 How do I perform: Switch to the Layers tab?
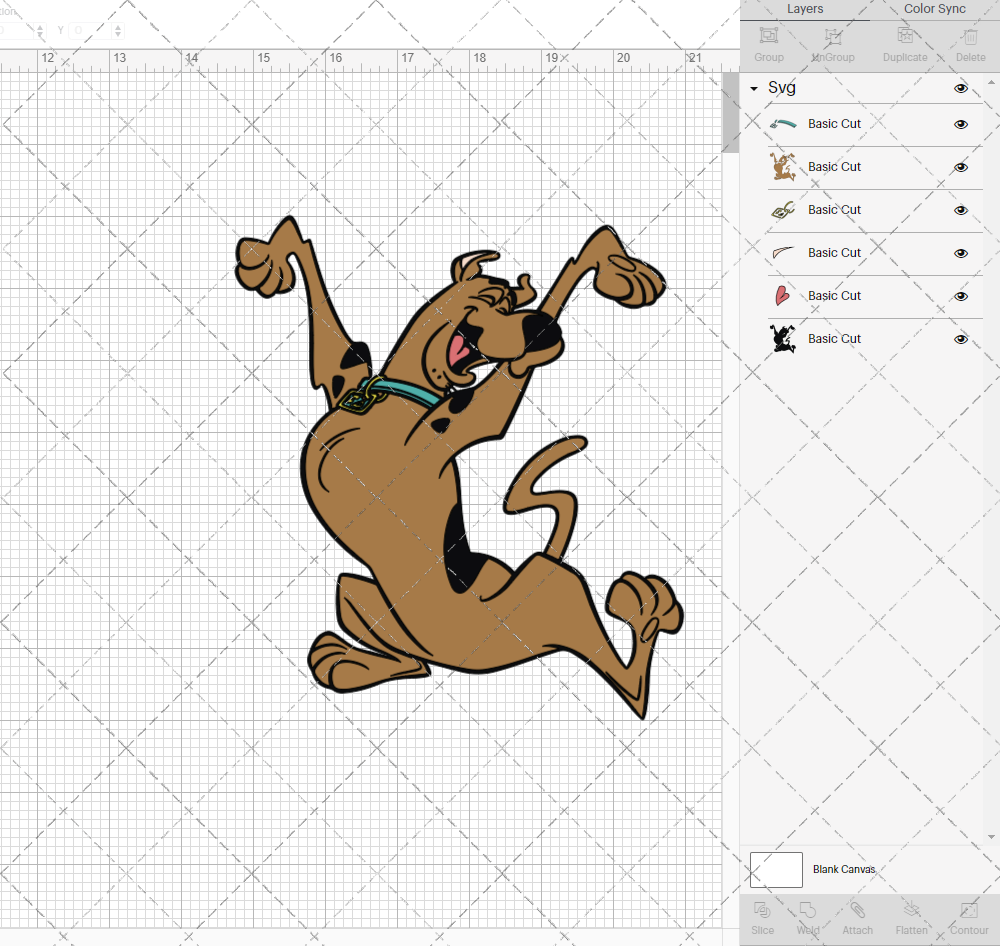(805, 9)
